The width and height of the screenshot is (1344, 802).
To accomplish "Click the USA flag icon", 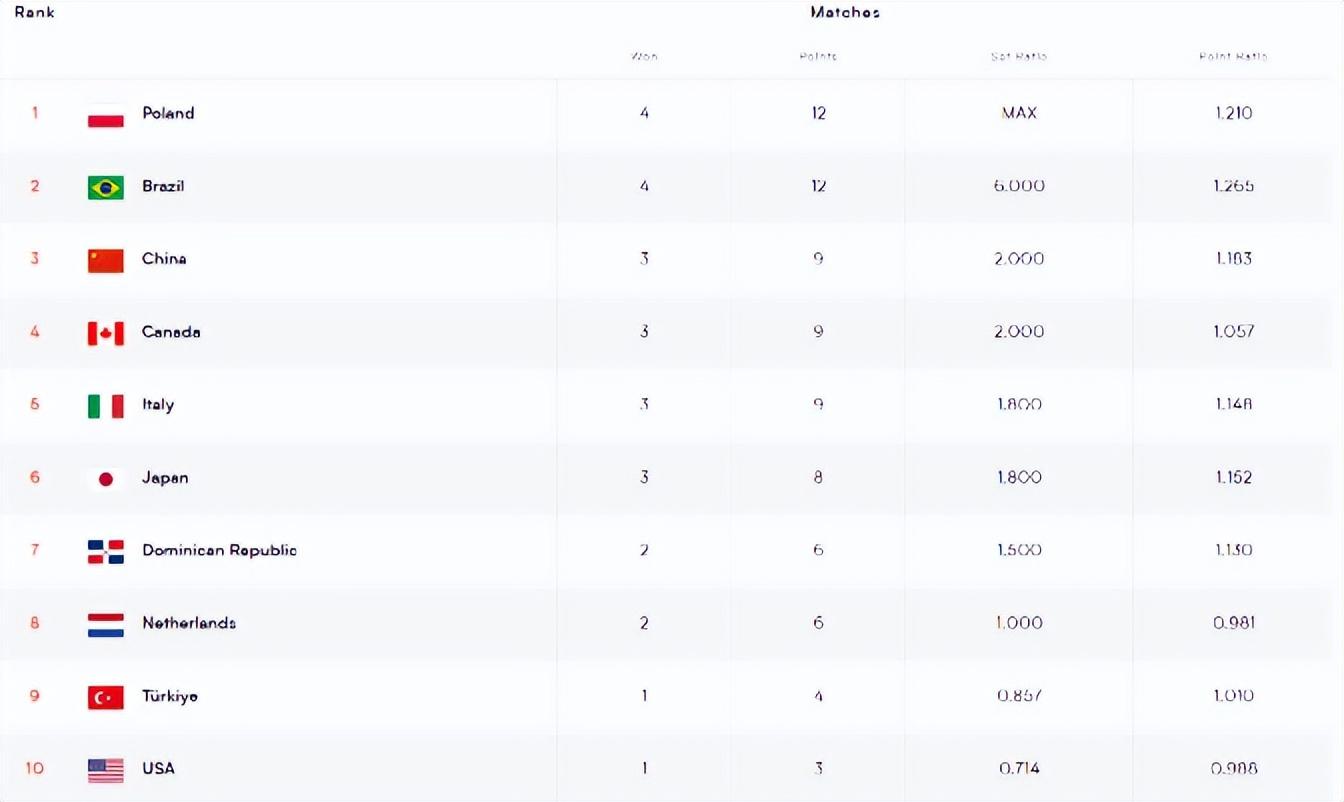I will point(106,769).
